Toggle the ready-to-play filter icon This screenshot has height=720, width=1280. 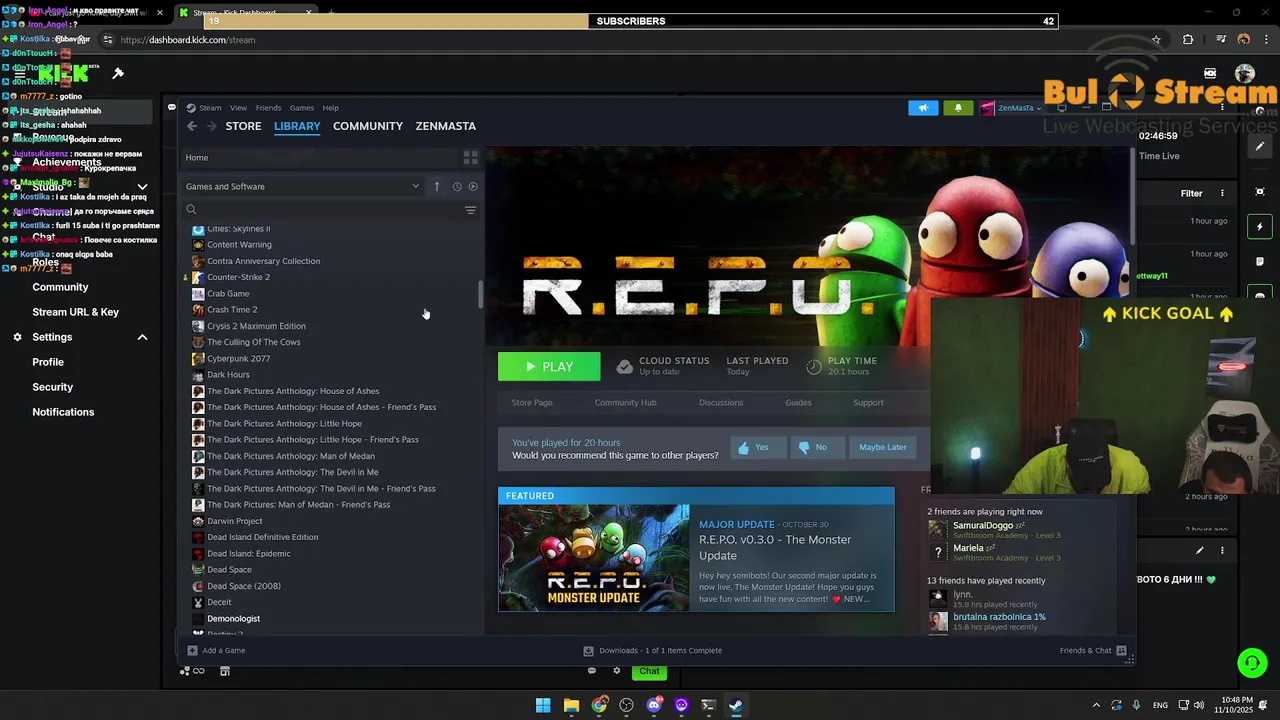(473, 186)
